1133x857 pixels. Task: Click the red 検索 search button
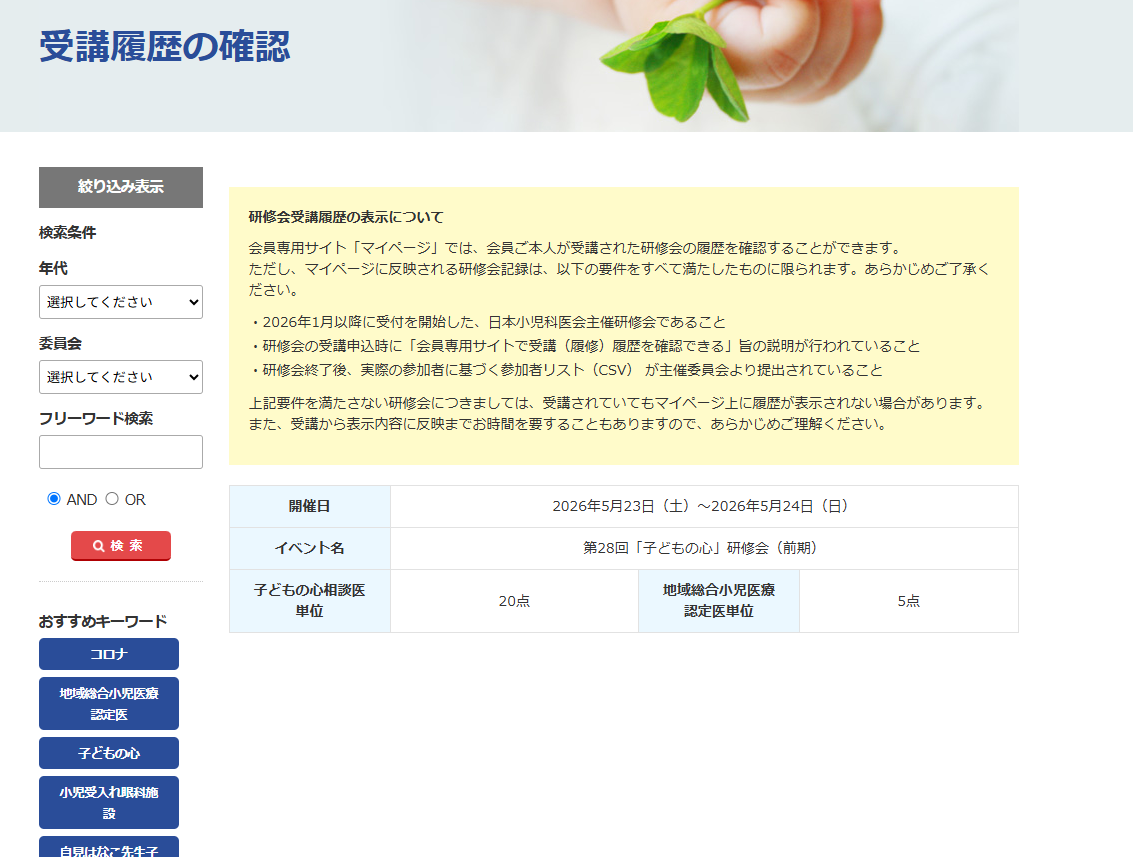click(x=121, y=546)
